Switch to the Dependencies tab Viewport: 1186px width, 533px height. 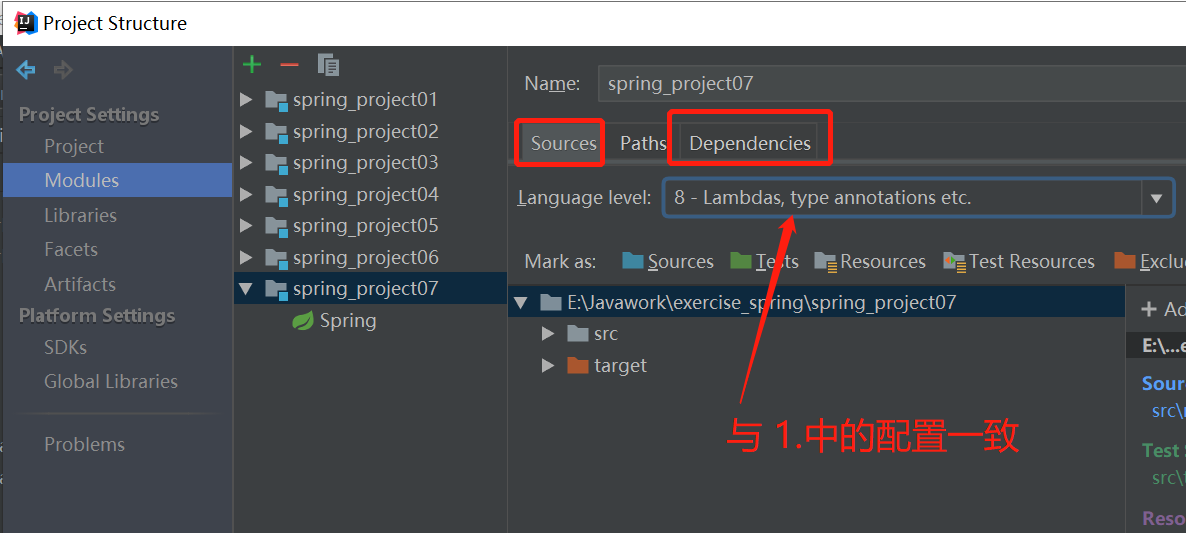click(x=750, y=144)
